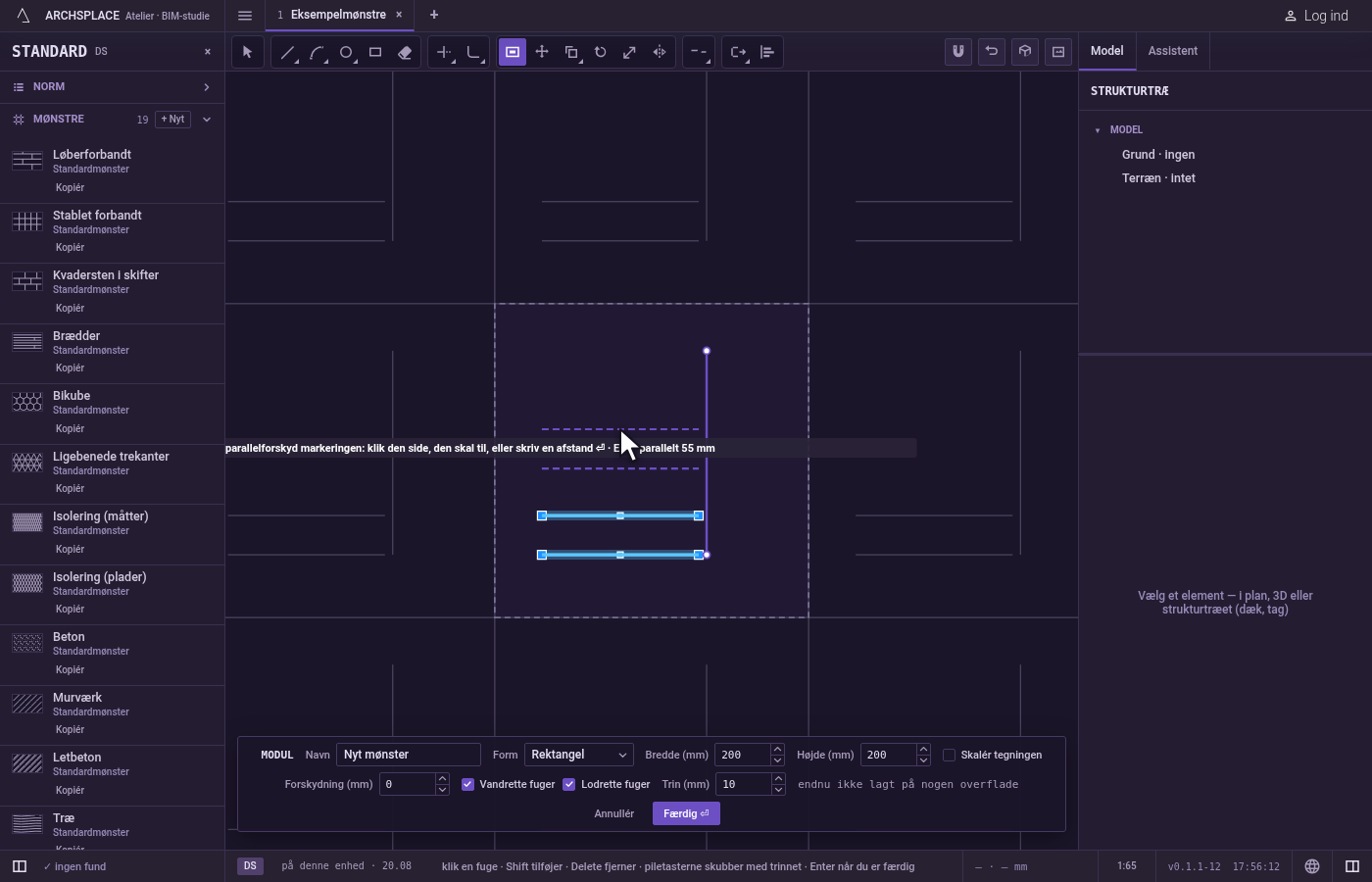Expand the NORM section chevron
This screenshot has height=882, width=1372.
click(207, 87)
